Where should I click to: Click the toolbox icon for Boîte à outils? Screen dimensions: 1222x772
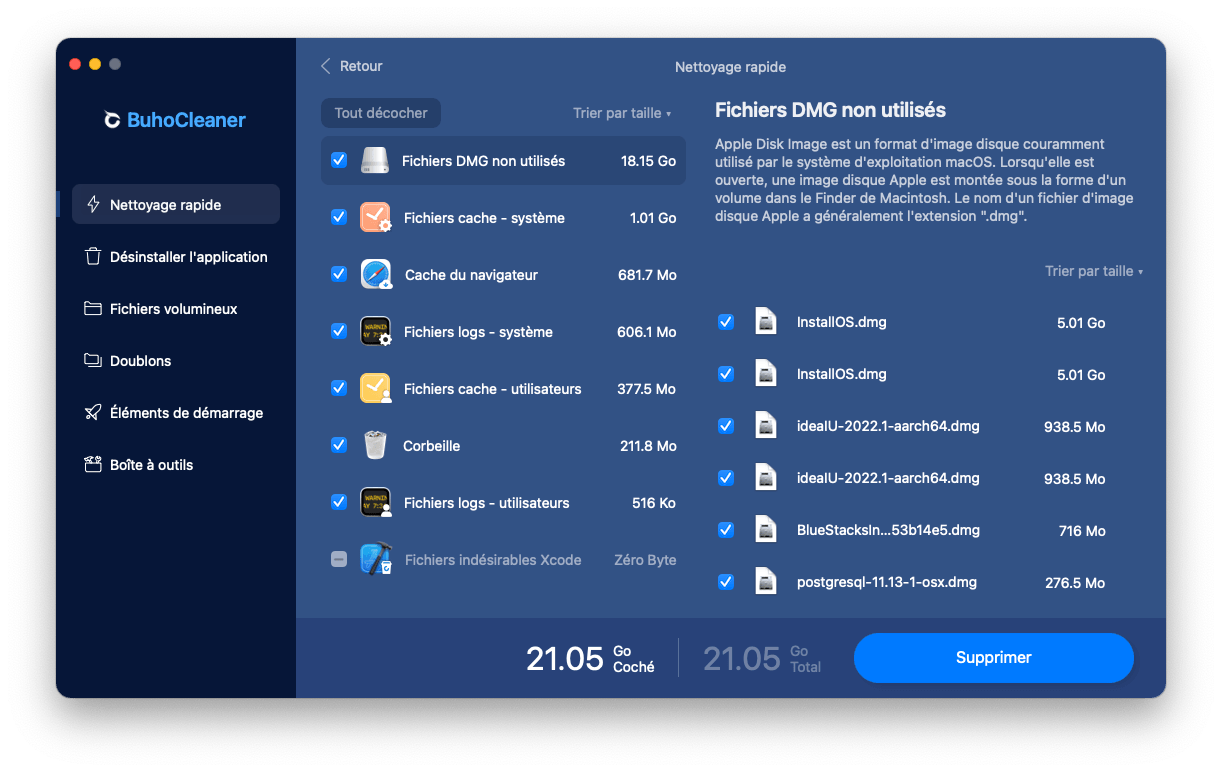pyautogui.click(x=93, y=464)
